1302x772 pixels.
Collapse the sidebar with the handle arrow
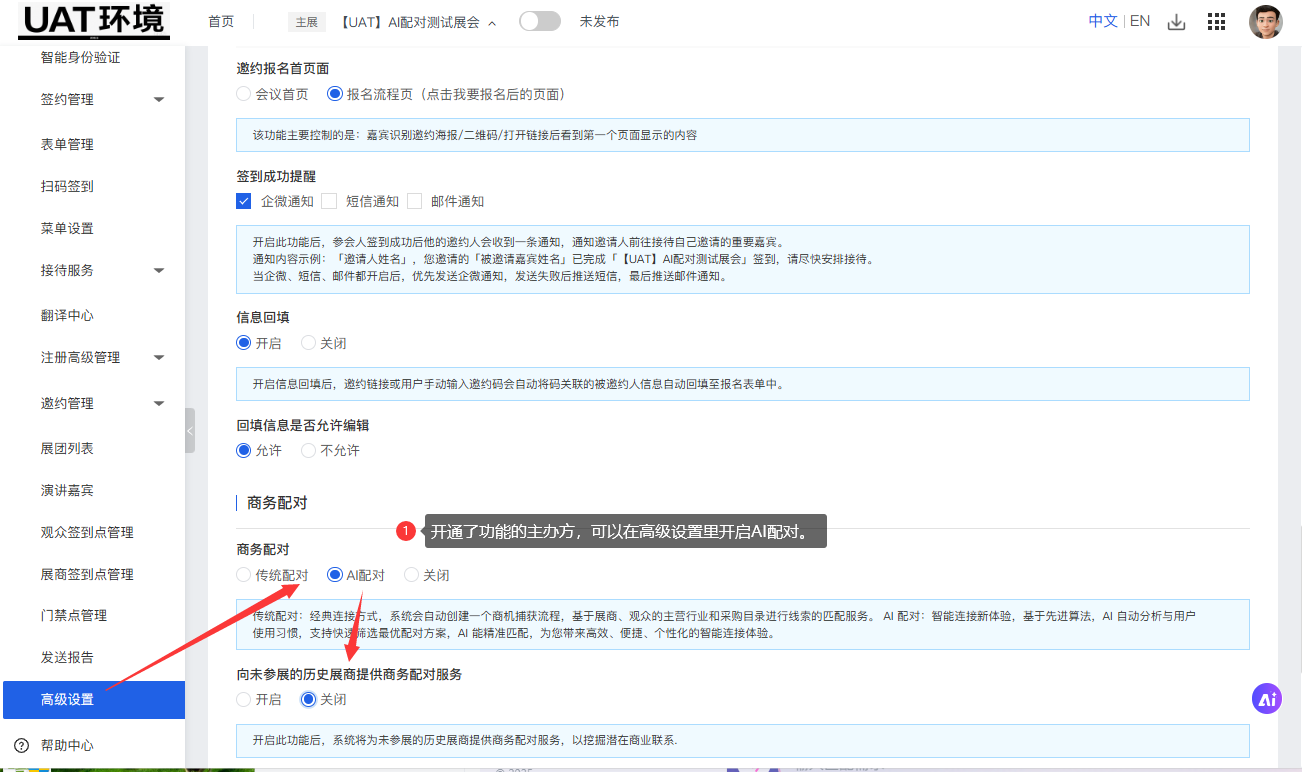tap(190, 431)
